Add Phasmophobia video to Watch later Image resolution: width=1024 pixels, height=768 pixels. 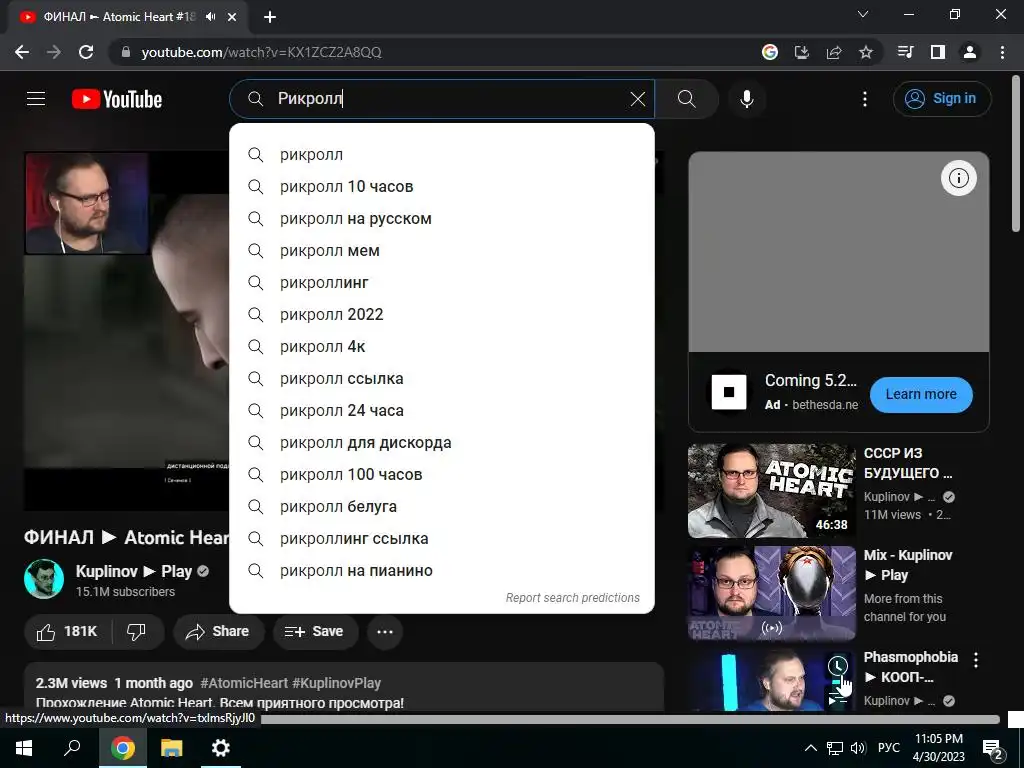pyautogui.click(x=838, y=666)
